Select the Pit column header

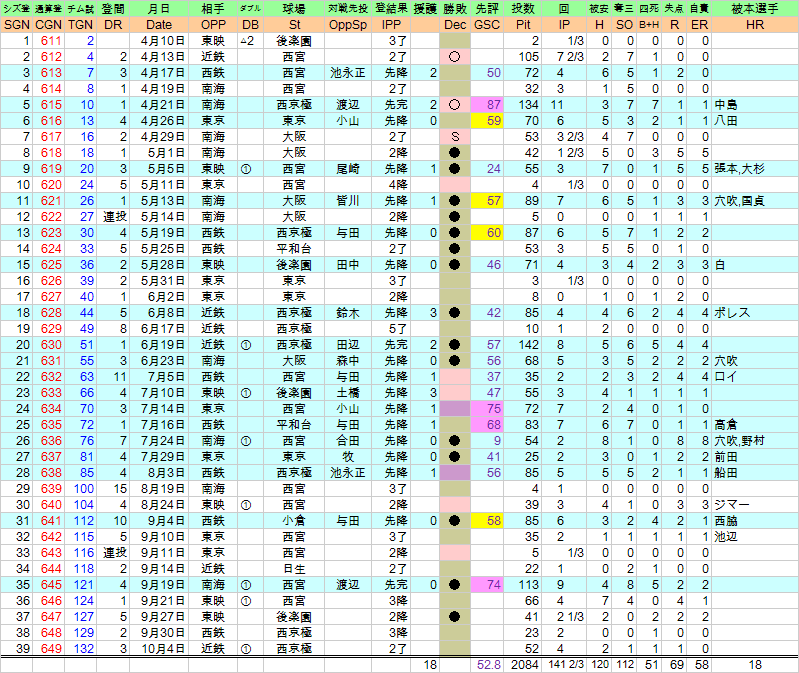[x=523, y=24]
